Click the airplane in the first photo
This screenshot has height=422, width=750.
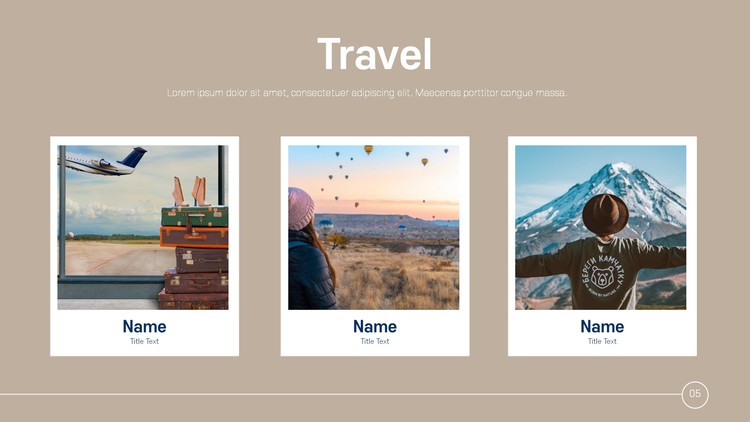(x=103, y=162)
